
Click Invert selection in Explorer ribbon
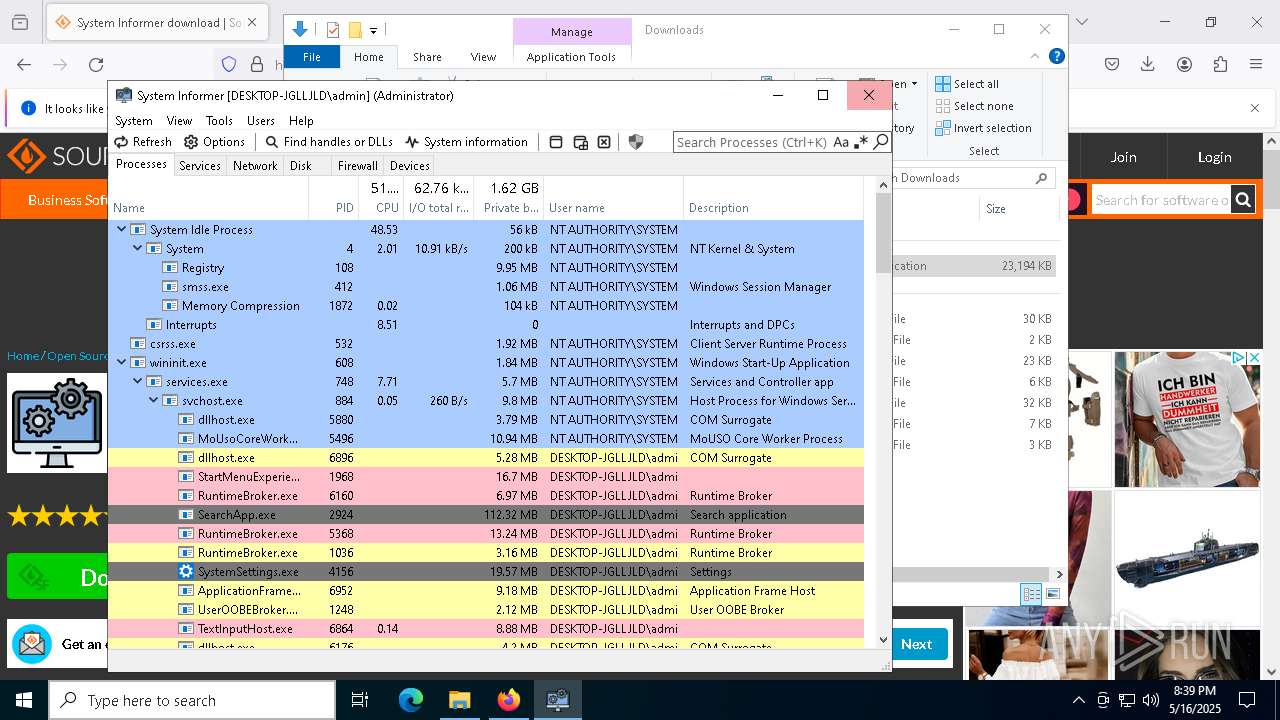[x=983, y=128]
